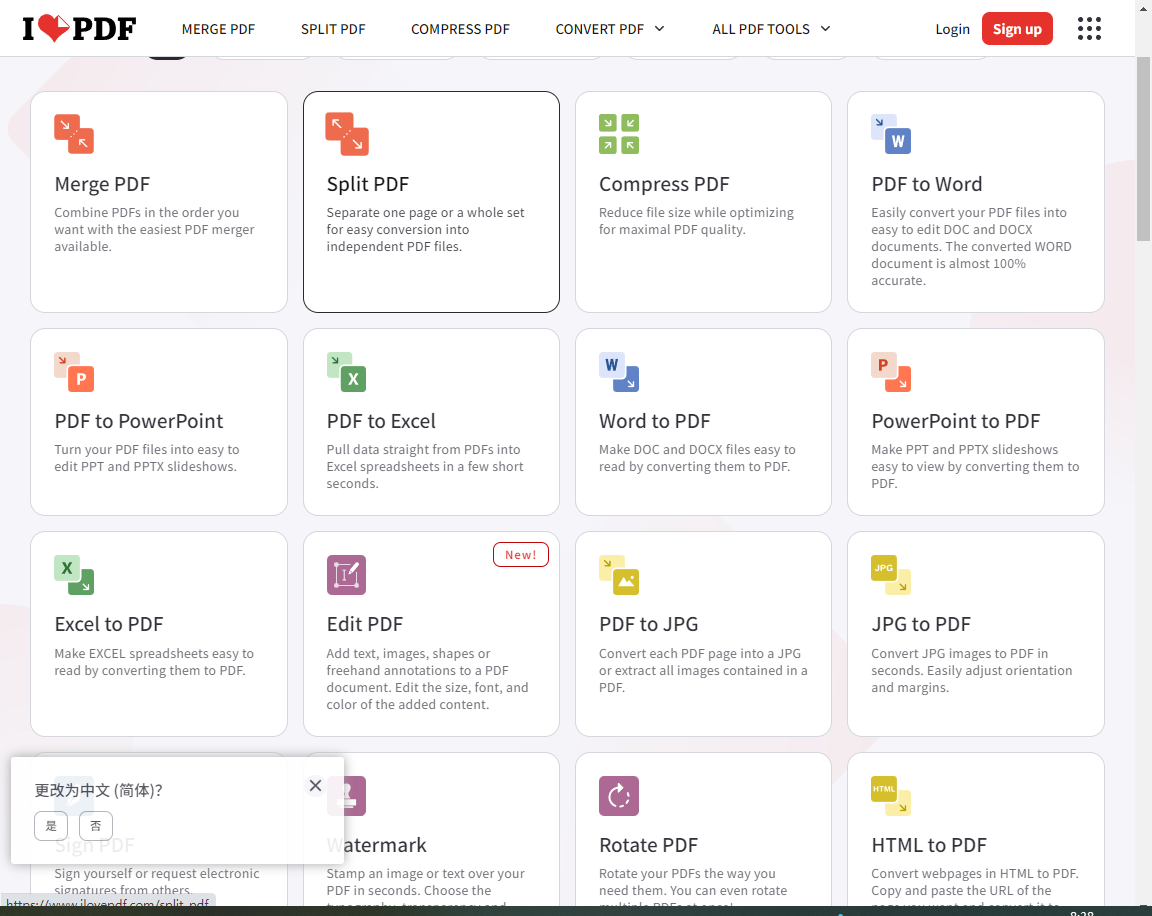Image resolution: width=1152 pixels, height=916 pixels.
Task: Open the Word to PDF card title
Action: point(655,422)
